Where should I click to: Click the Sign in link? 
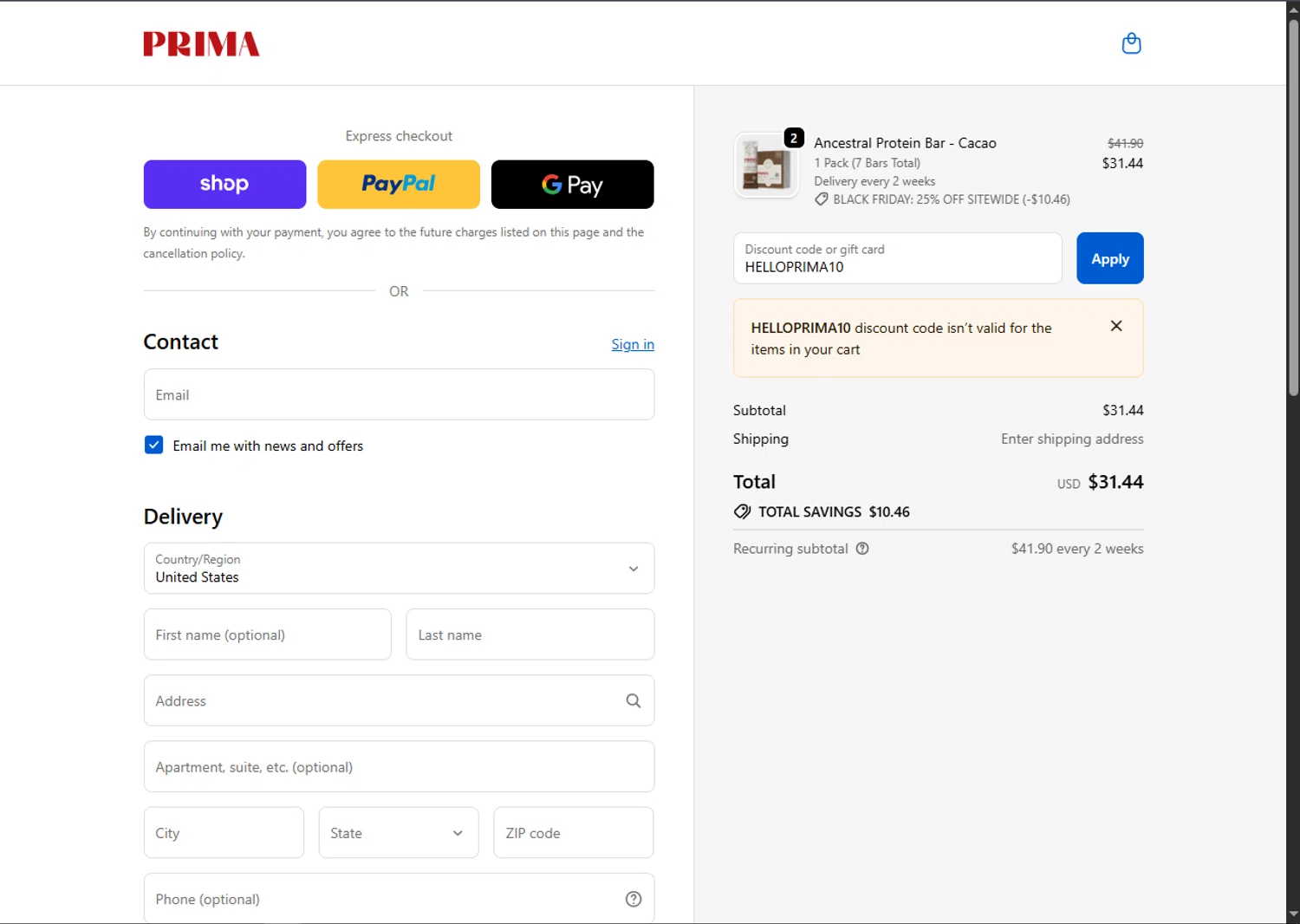point(633,344)
